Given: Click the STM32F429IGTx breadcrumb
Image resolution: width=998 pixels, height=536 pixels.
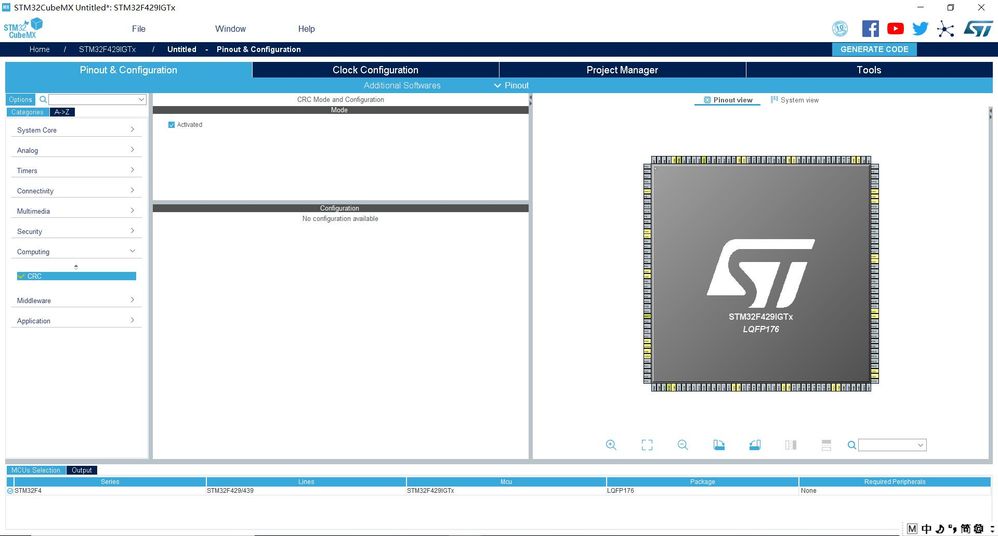Looking at the screenshot, I should coord(107,49).
